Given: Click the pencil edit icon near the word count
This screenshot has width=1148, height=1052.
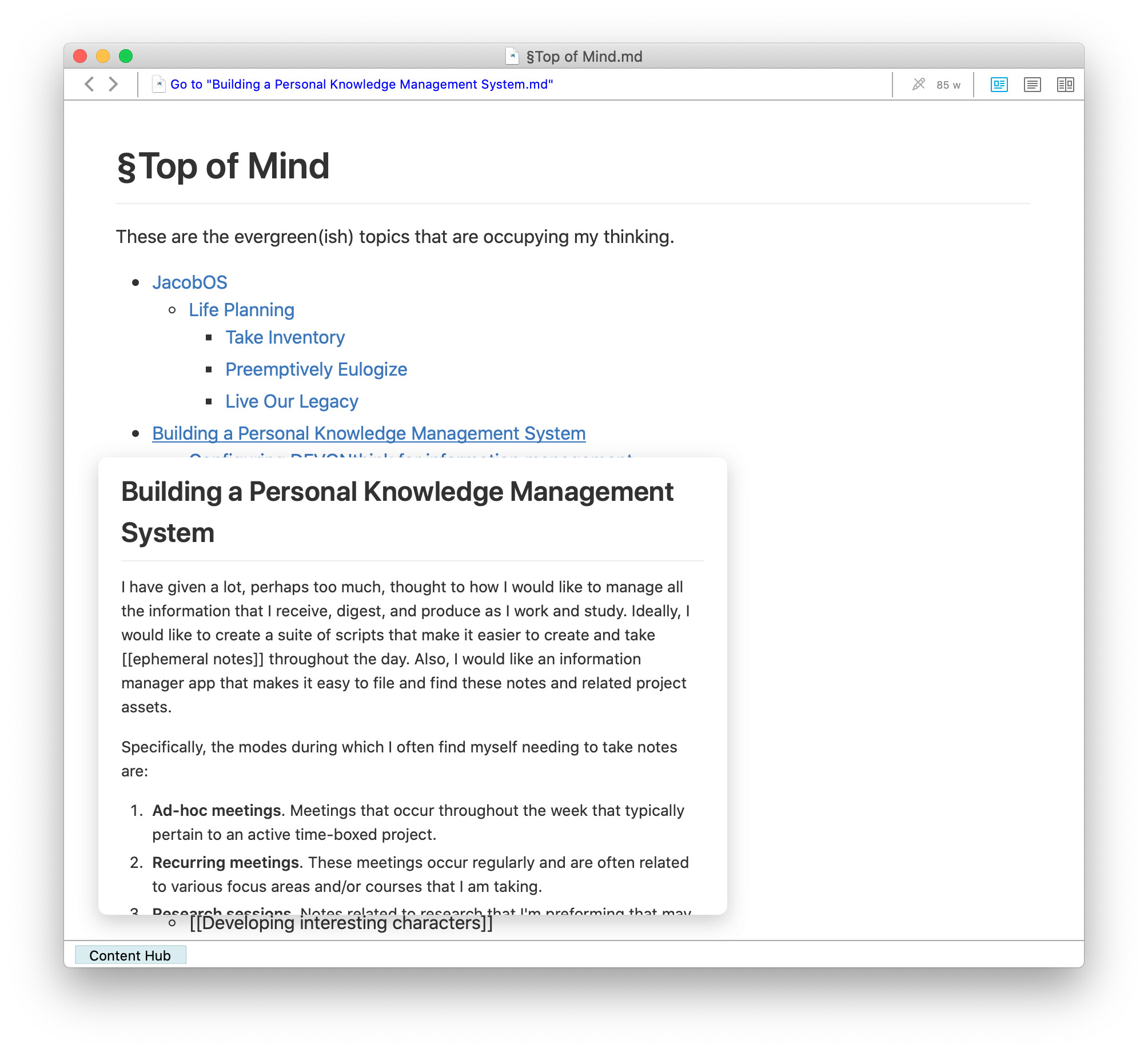Looking at the screenshot, I should point(918,84).
